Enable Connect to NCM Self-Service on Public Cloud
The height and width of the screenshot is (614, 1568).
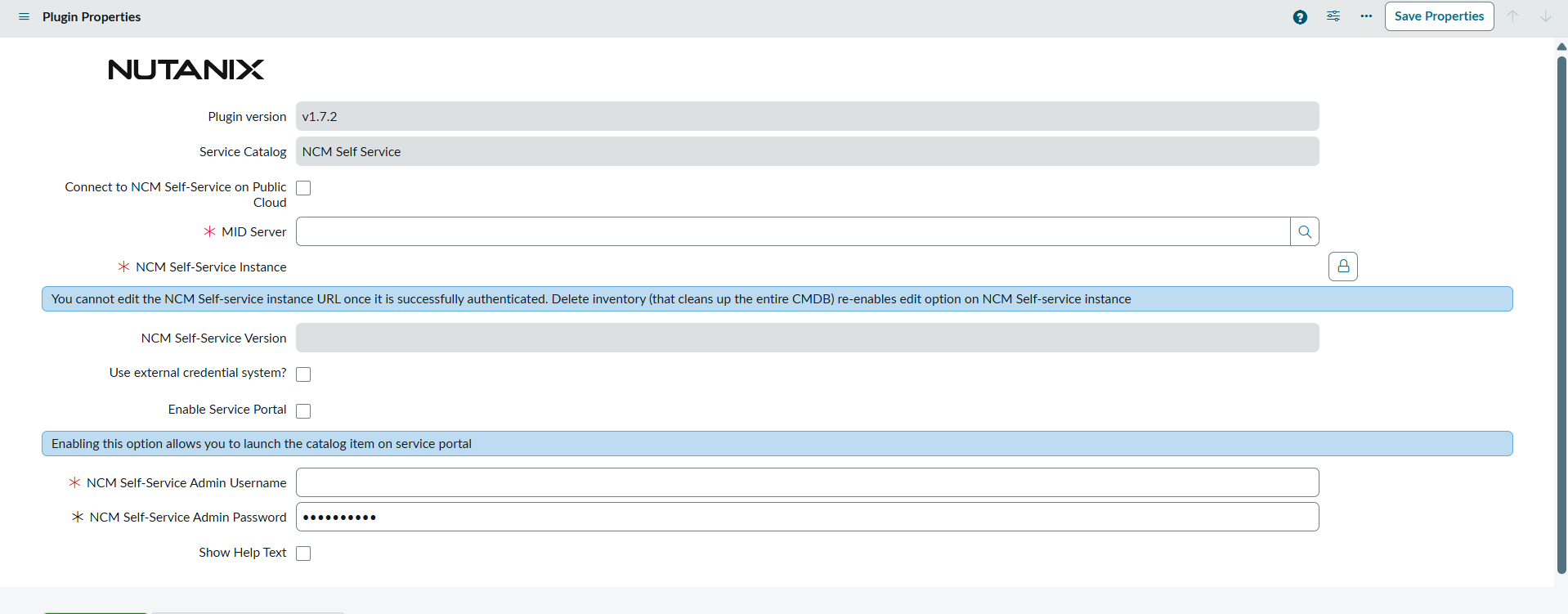coord(303,188)
